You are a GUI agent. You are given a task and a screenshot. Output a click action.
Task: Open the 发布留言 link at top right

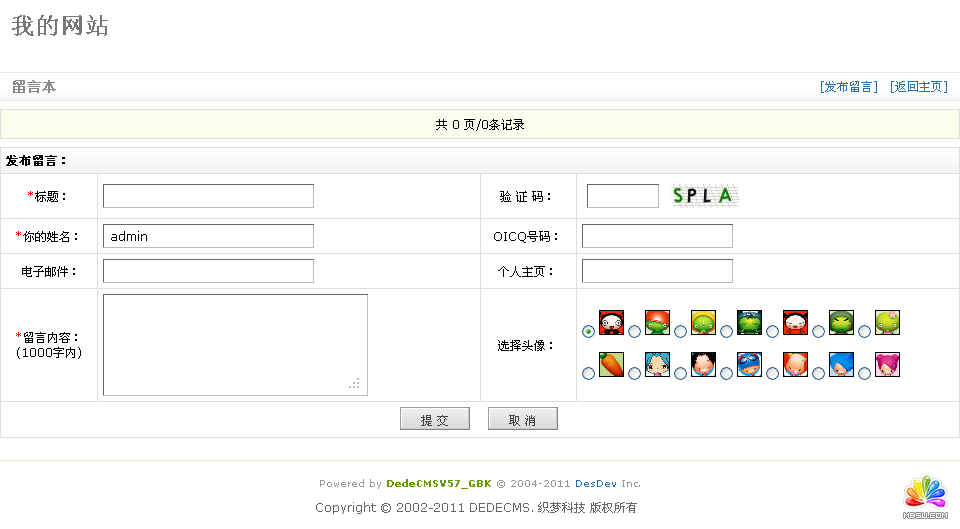coord(848,87)
